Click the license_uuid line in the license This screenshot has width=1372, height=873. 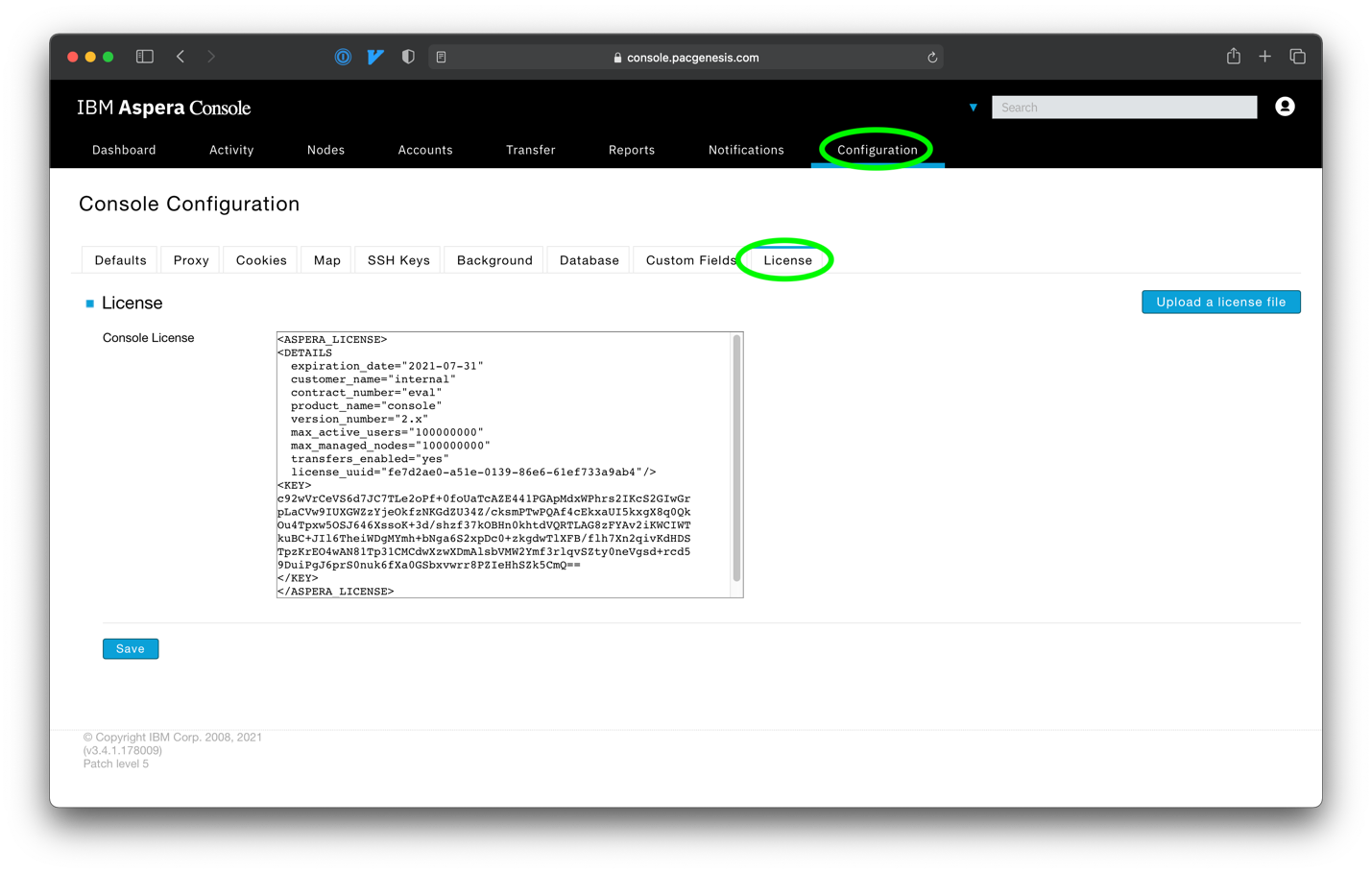click(473, 473)
